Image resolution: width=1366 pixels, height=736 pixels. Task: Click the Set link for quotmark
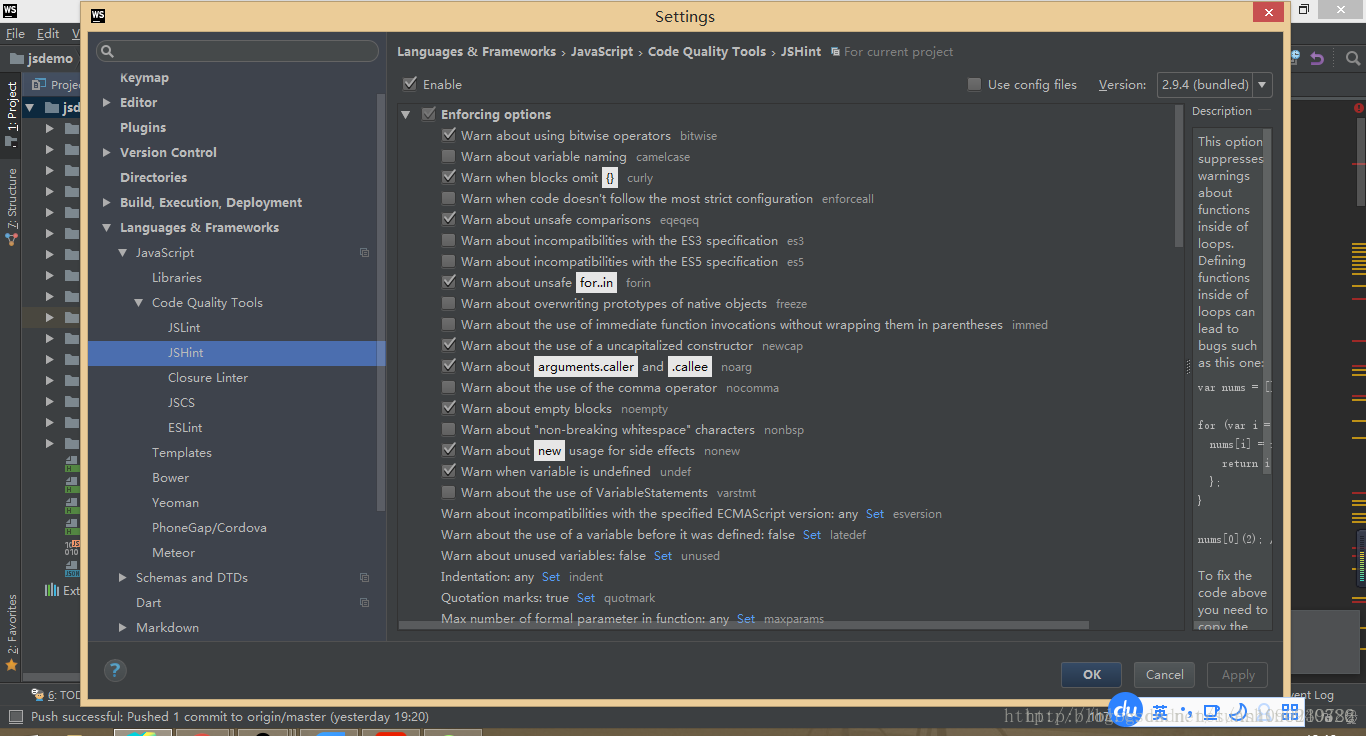tap(586, 598)
